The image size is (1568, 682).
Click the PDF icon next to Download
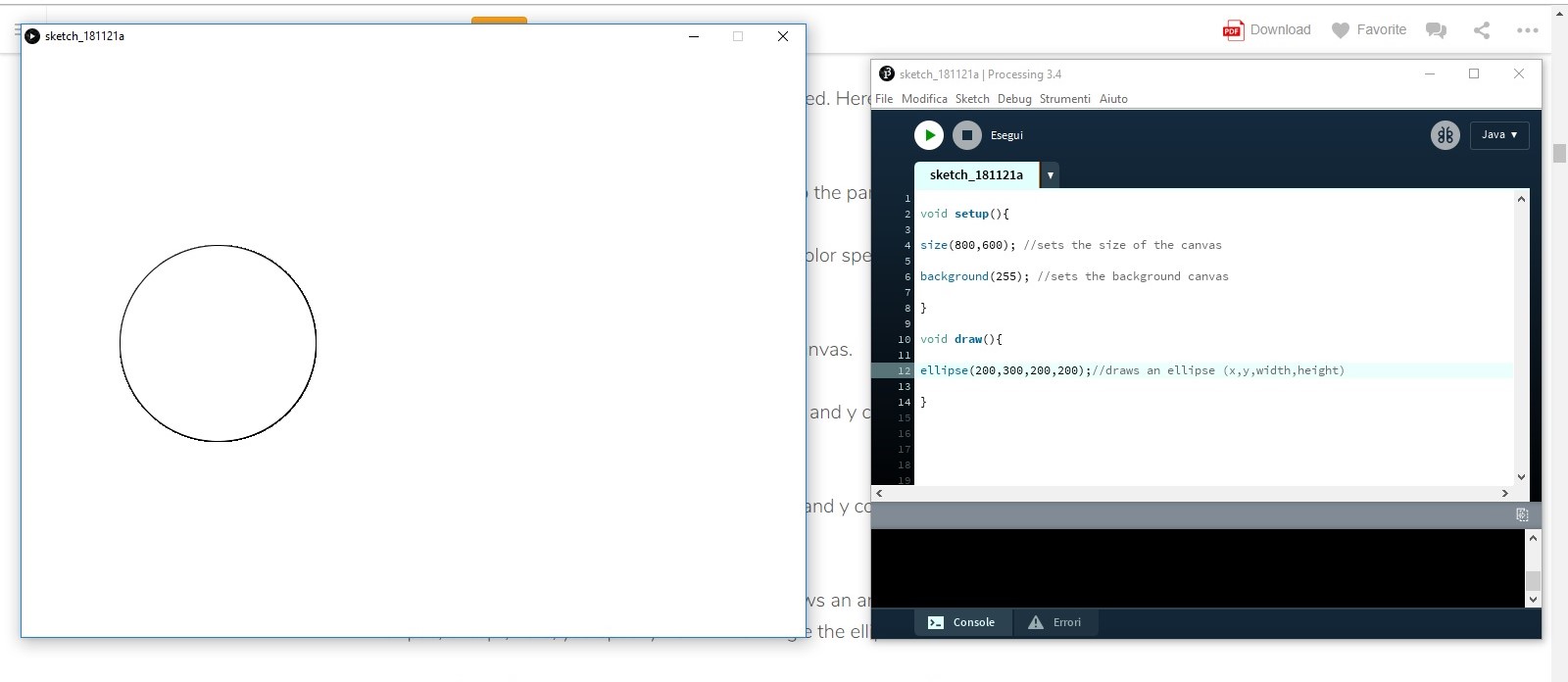point(1233,30)
